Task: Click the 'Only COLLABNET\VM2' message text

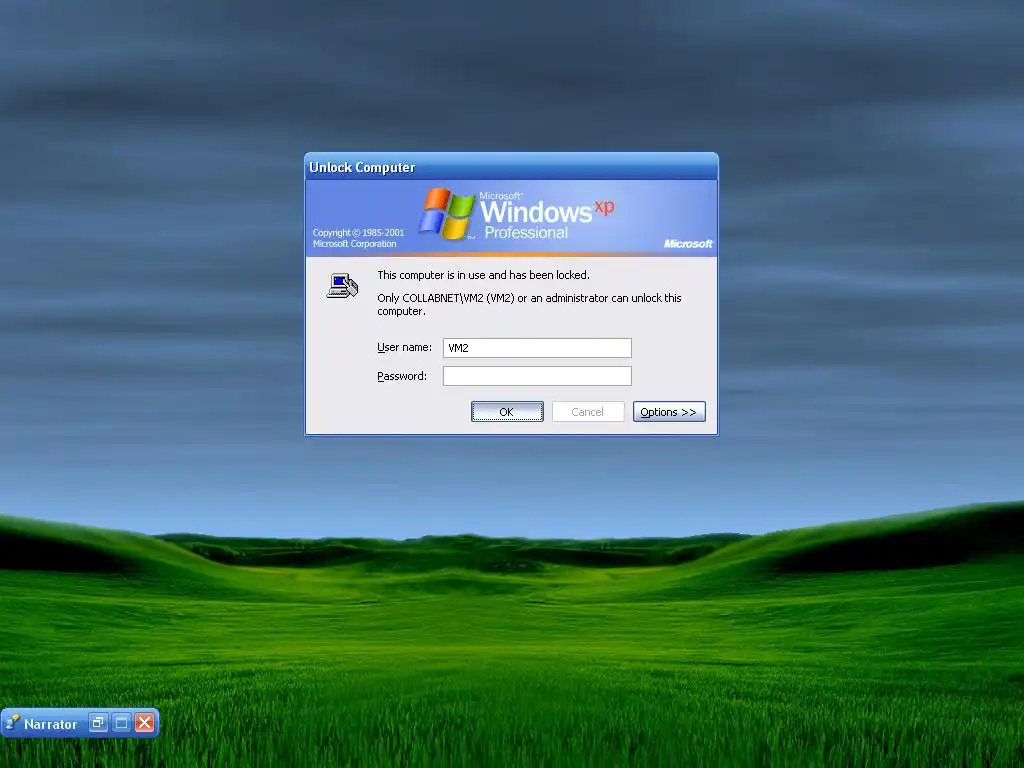Action: (529, 304)
